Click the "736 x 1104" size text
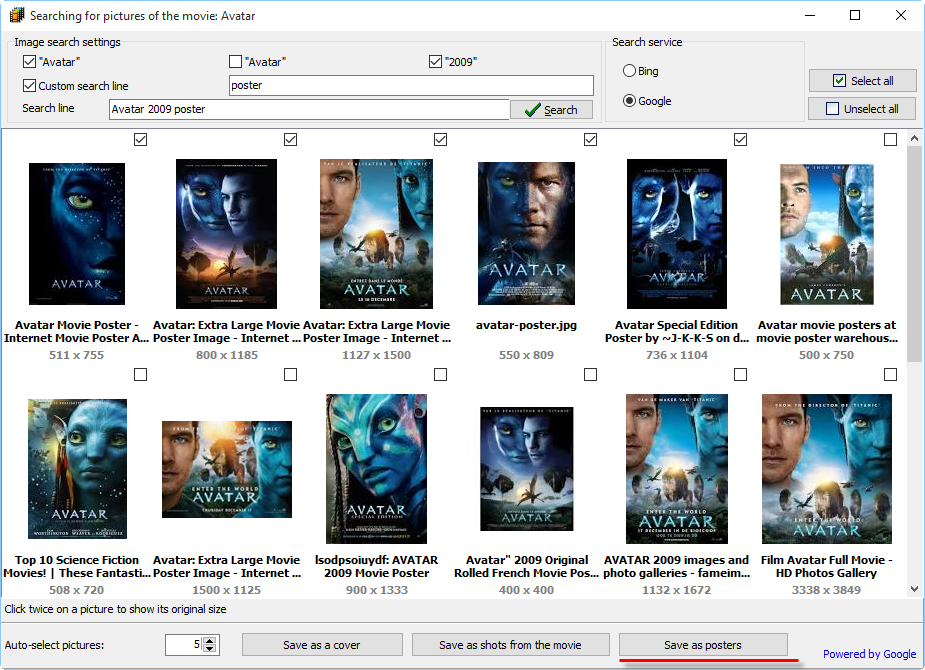This screenshot has width=925, height=670. coord(677,355)
